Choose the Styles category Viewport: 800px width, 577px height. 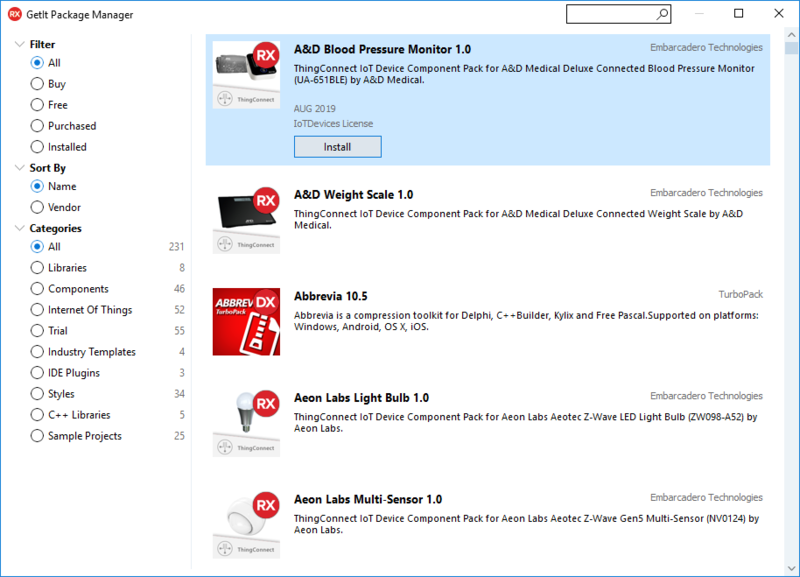click(37, 394)
